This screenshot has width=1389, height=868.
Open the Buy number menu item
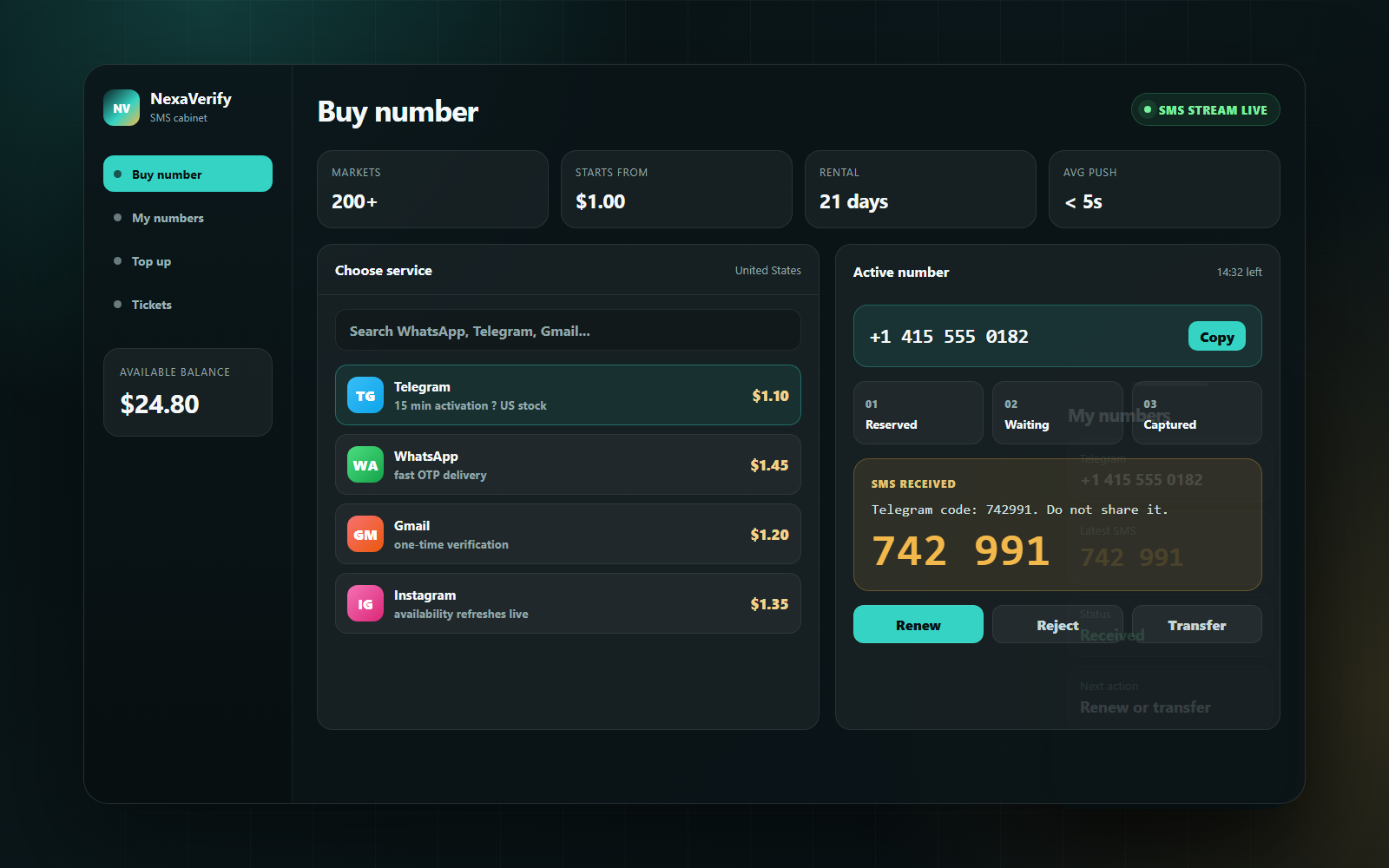coord(188,174)
